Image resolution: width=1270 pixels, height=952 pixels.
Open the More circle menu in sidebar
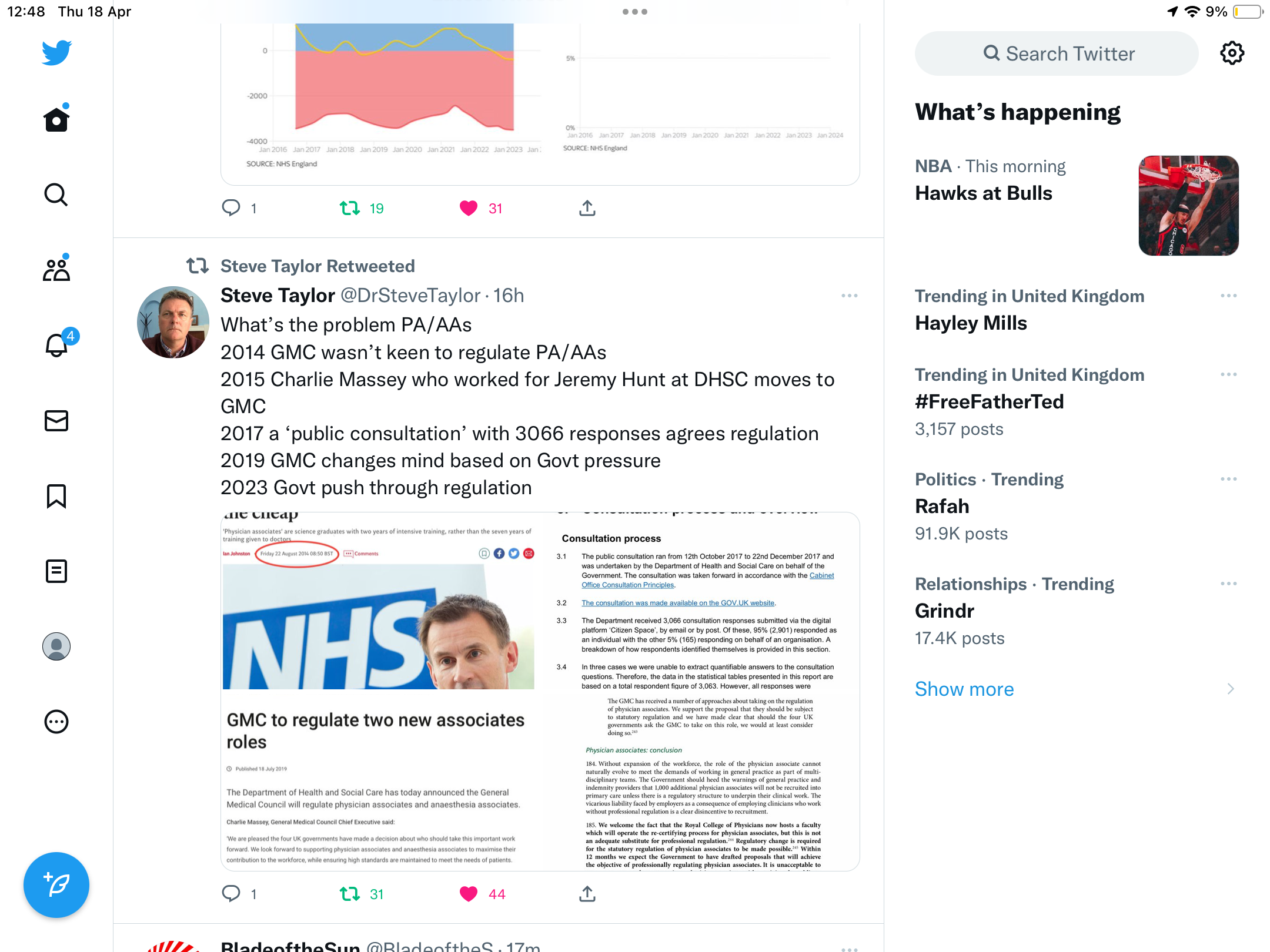click(x=56, y=722)
